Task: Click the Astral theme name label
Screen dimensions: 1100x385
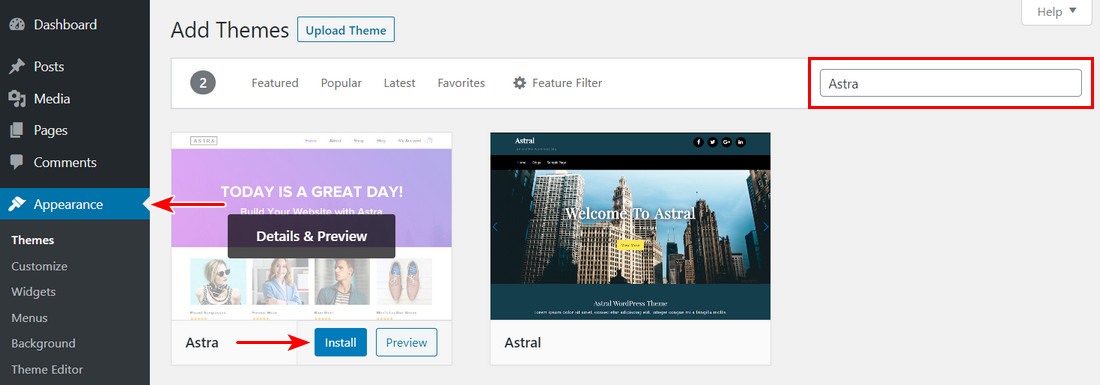Action: click(x=523, y=343)
